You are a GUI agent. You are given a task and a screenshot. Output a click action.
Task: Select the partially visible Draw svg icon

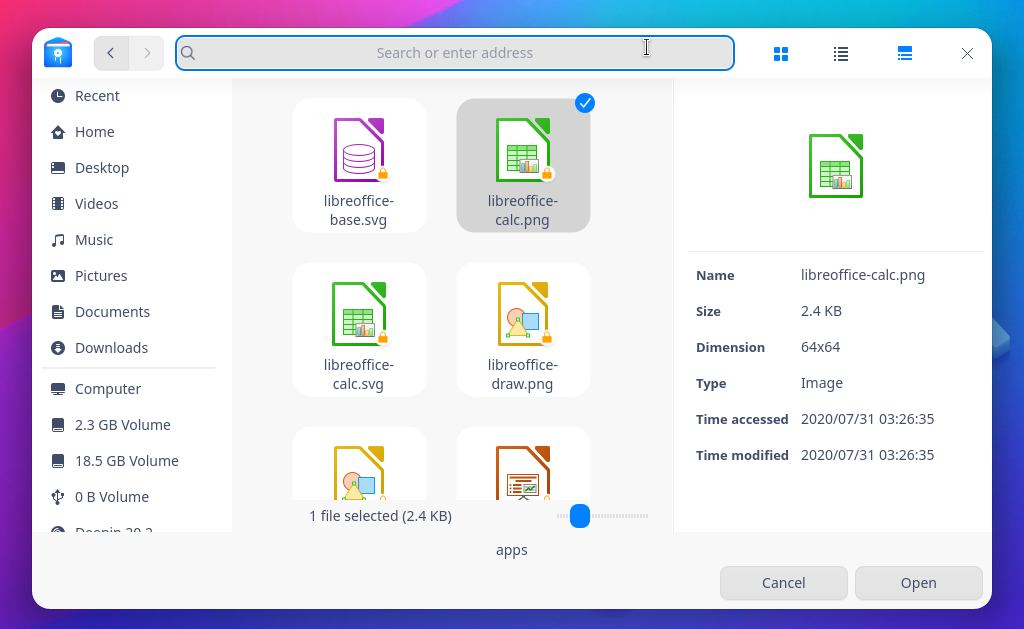[360, 473]
